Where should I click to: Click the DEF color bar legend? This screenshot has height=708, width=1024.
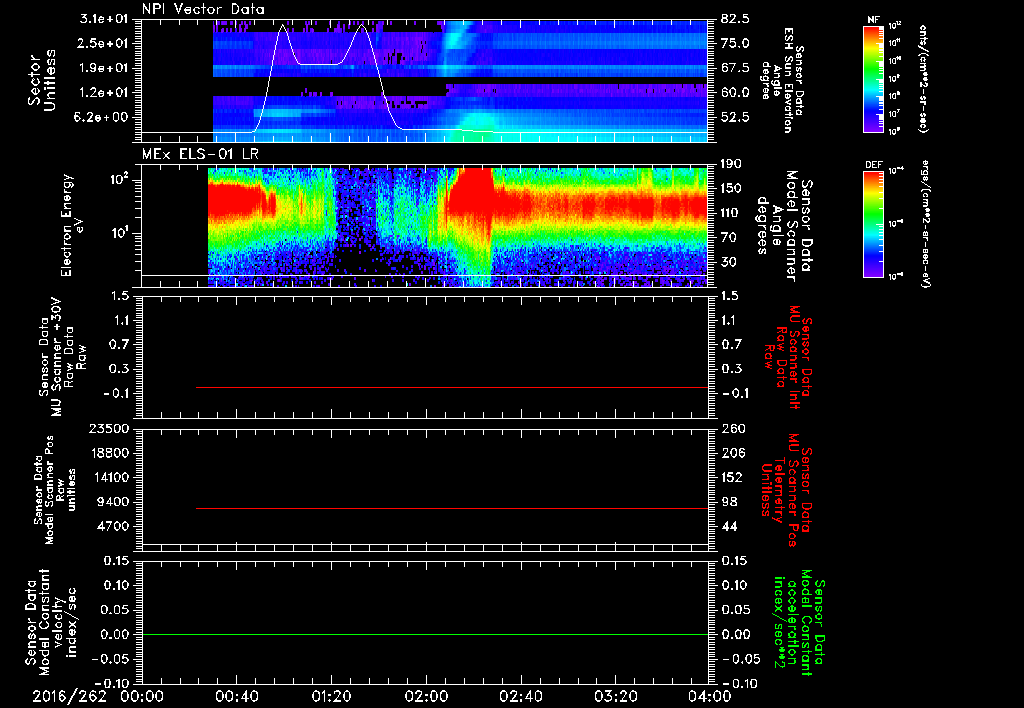click(874, 224)
